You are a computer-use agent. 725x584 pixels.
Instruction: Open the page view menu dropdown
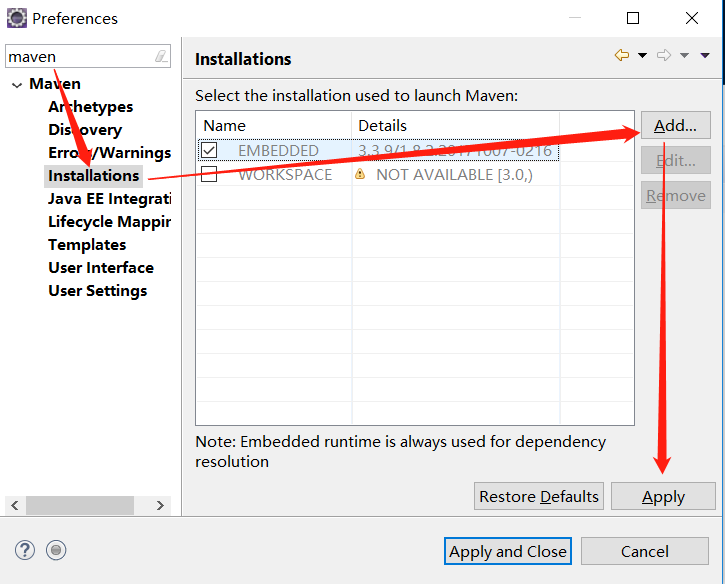click(x=705, y=55)
